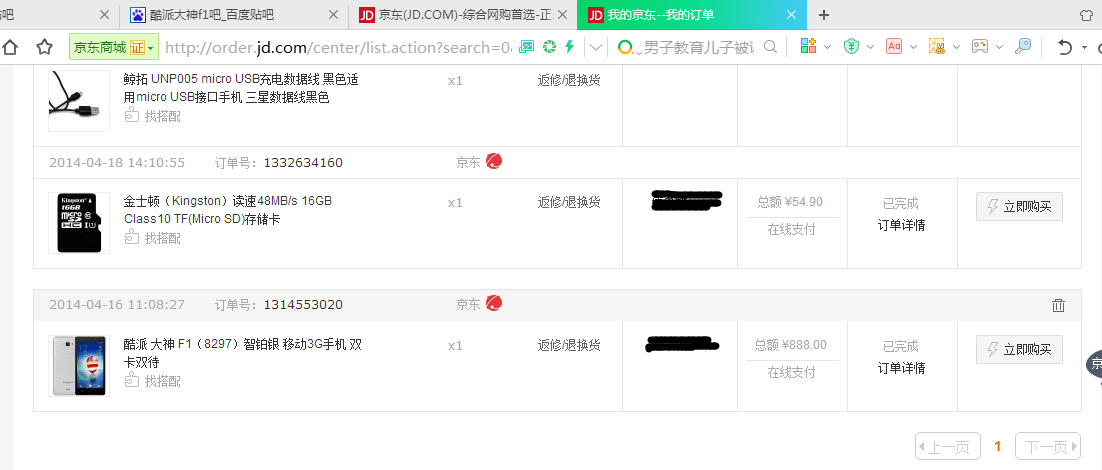
Task: Expand the arrow beside the extensions grid
Action: point(827,47)
